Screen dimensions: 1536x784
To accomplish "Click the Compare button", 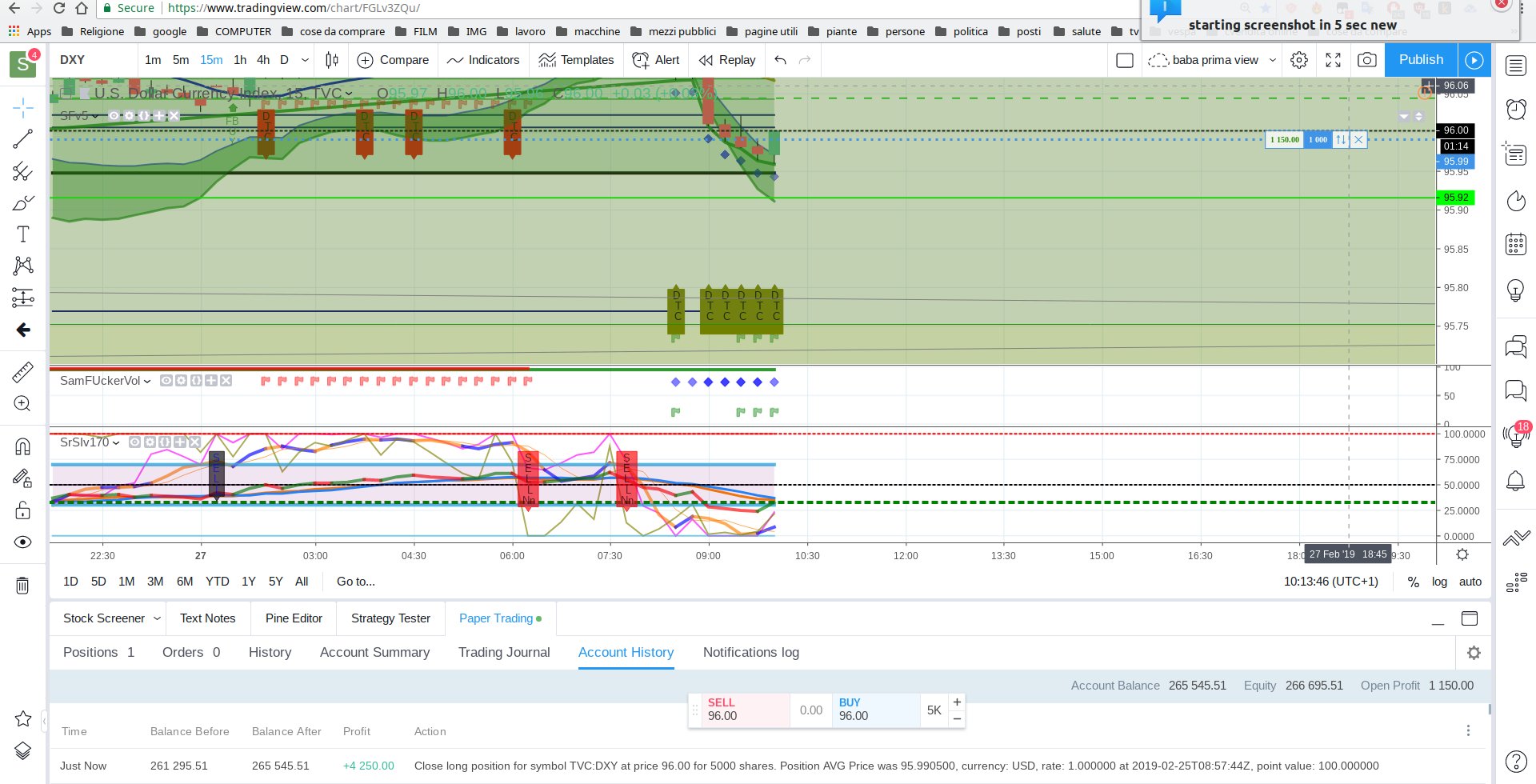I will (x=393, y=60).
